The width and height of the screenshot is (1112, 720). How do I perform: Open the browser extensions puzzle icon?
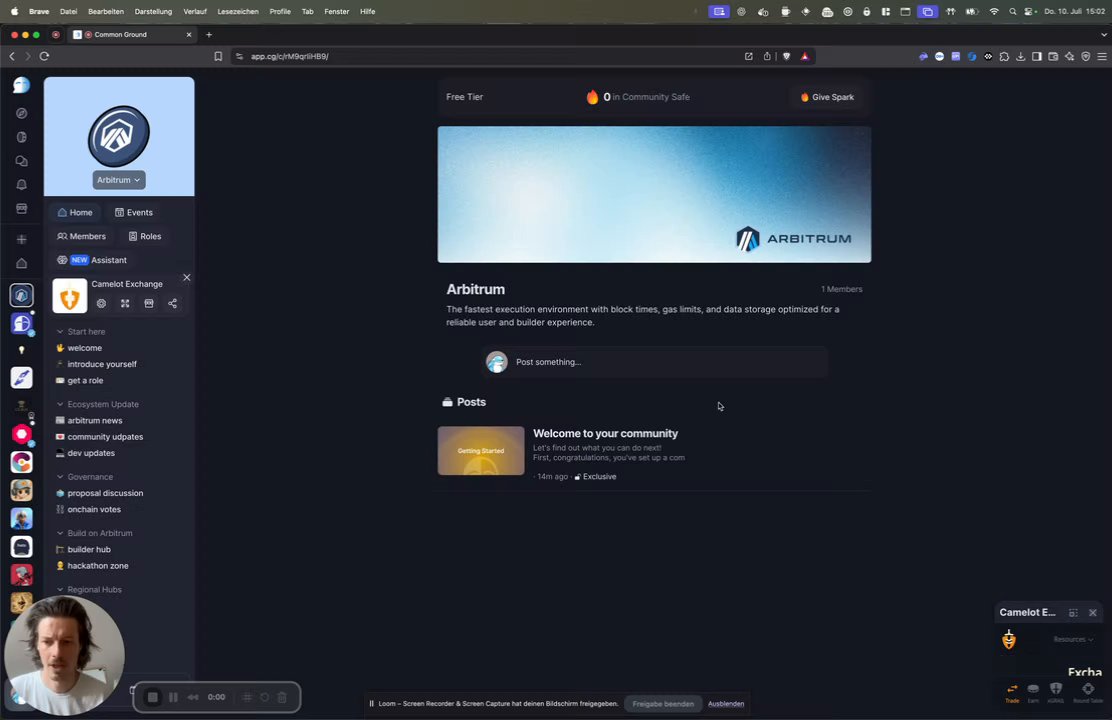click(1004, 56)
